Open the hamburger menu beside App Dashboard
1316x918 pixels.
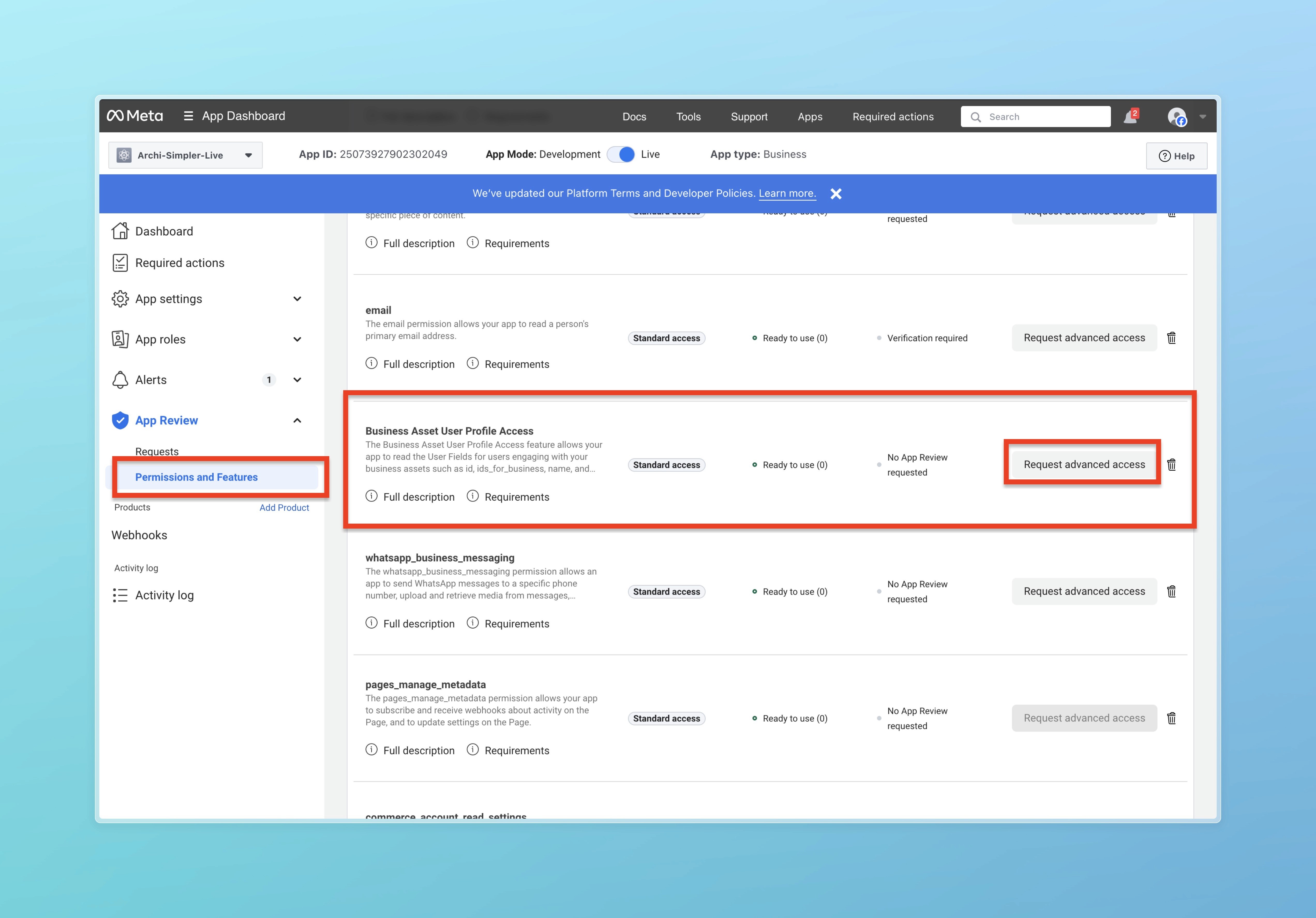click(x=188, y=116)
